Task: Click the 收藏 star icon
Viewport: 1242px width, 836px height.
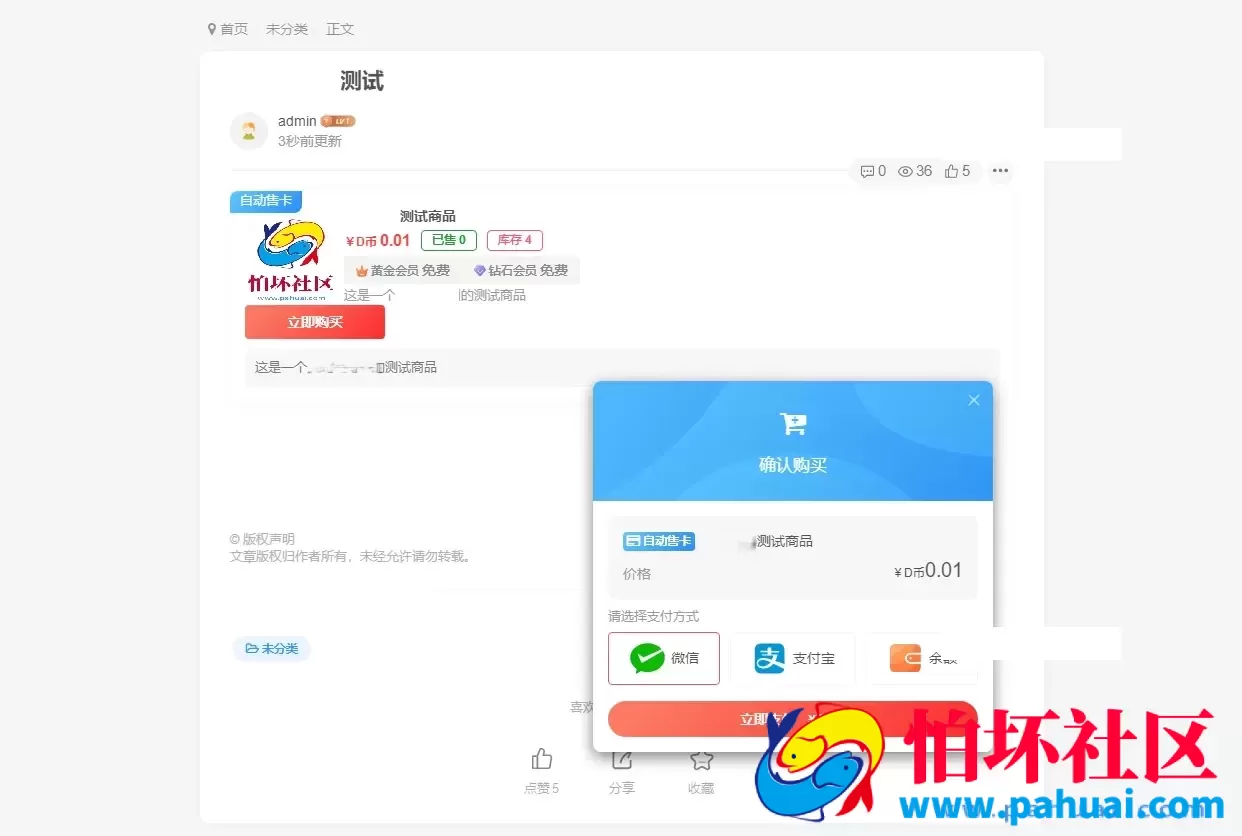Action: [702, 759]
